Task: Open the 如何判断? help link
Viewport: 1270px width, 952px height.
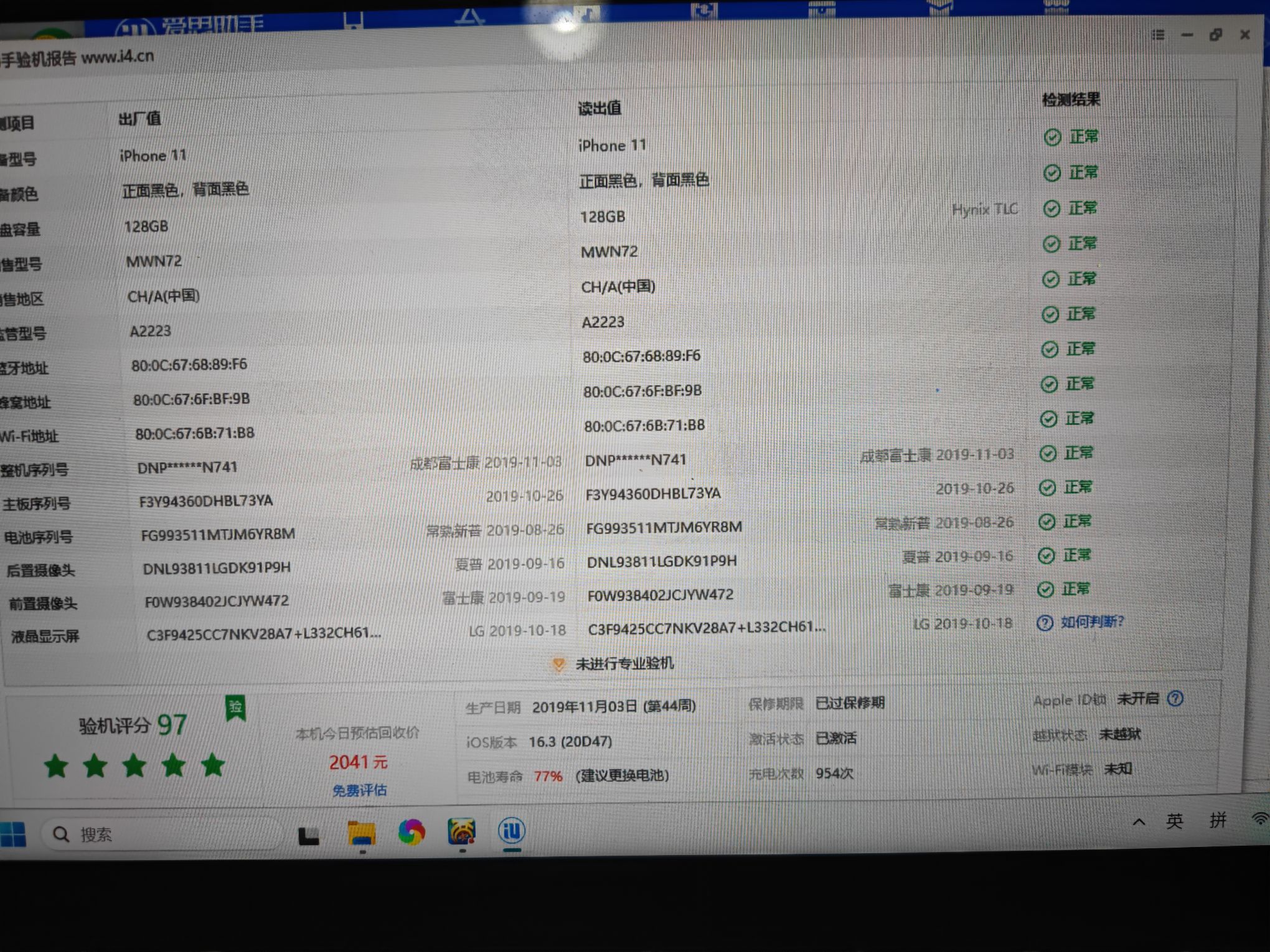Action: coord(1092,622)
